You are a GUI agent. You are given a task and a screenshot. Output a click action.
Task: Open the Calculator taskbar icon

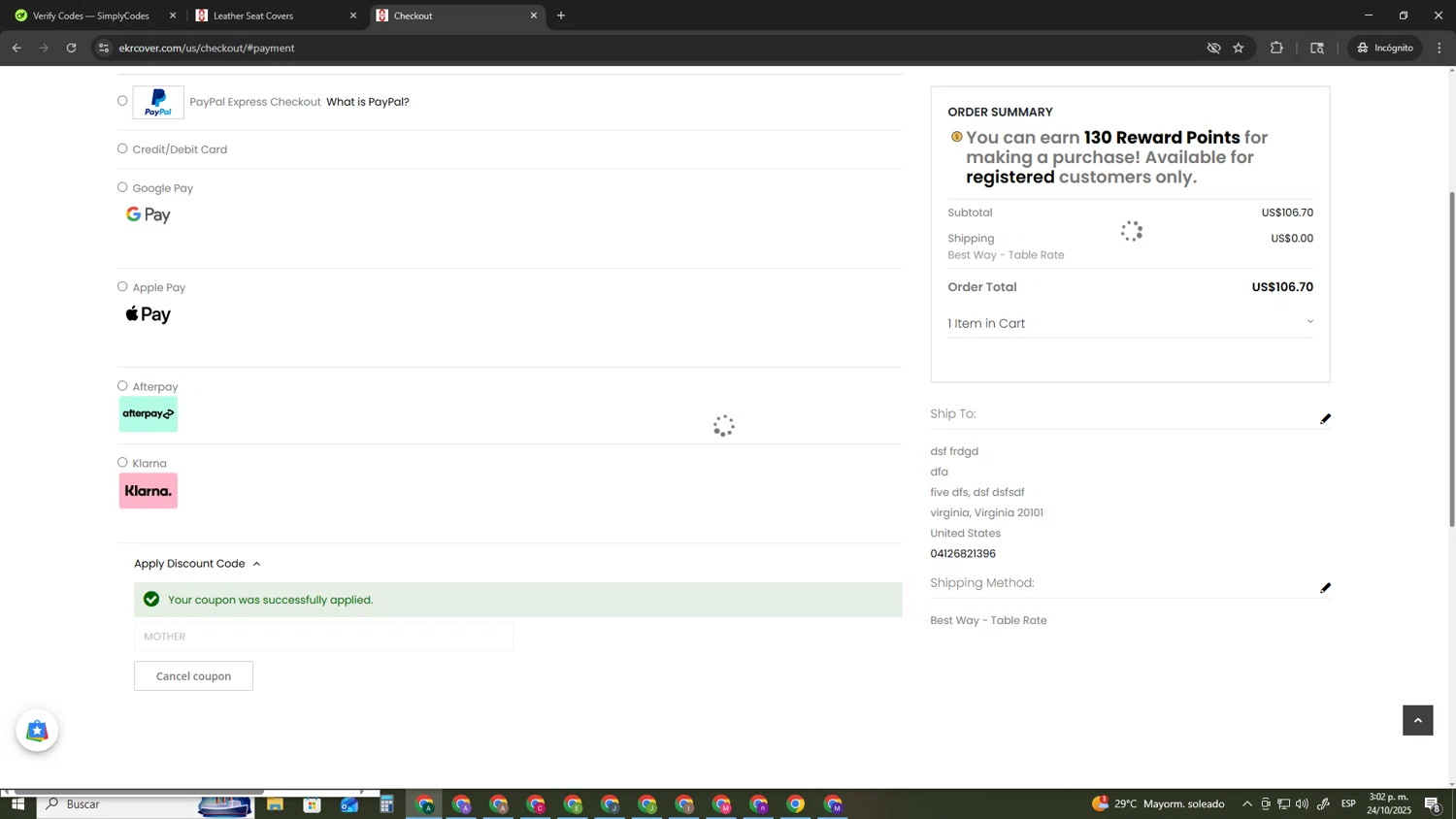pyautogui.click(x=386, y=804)
